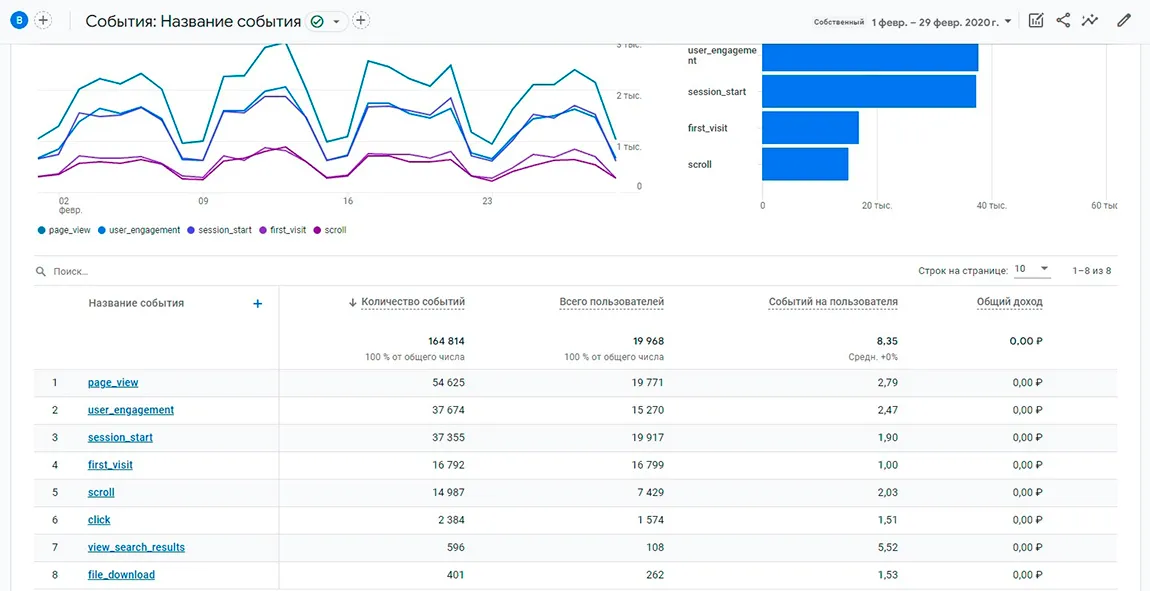Open the rows per page dropdown
Viewport: 1150px width, 591px height.
click(x=1033, y=269)
